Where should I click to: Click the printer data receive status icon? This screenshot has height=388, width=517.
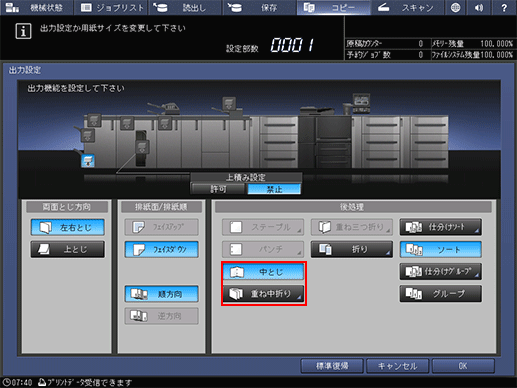pyautogui.click(x=42, y=382)
